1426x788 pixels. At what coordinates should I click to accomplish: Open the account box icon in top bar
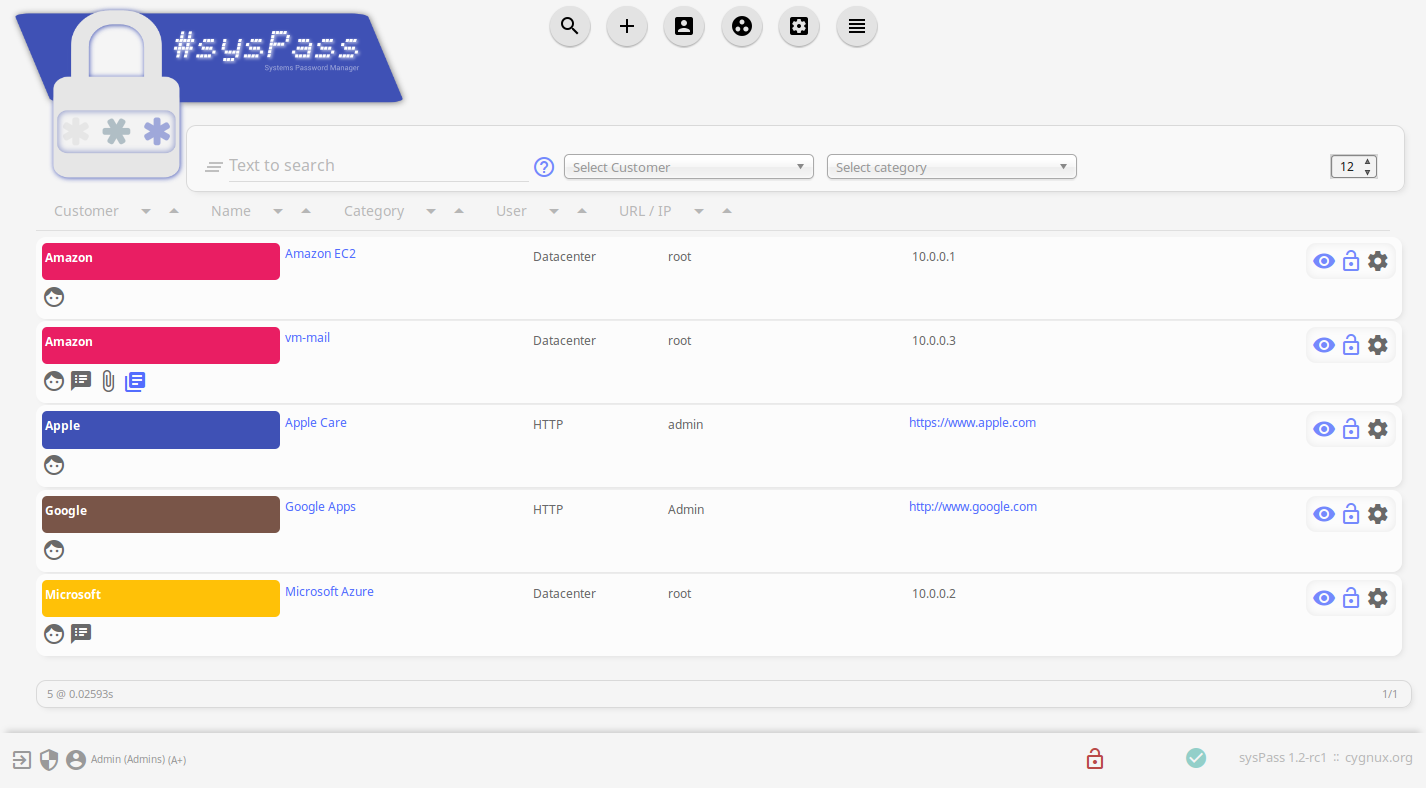[684, 27]
